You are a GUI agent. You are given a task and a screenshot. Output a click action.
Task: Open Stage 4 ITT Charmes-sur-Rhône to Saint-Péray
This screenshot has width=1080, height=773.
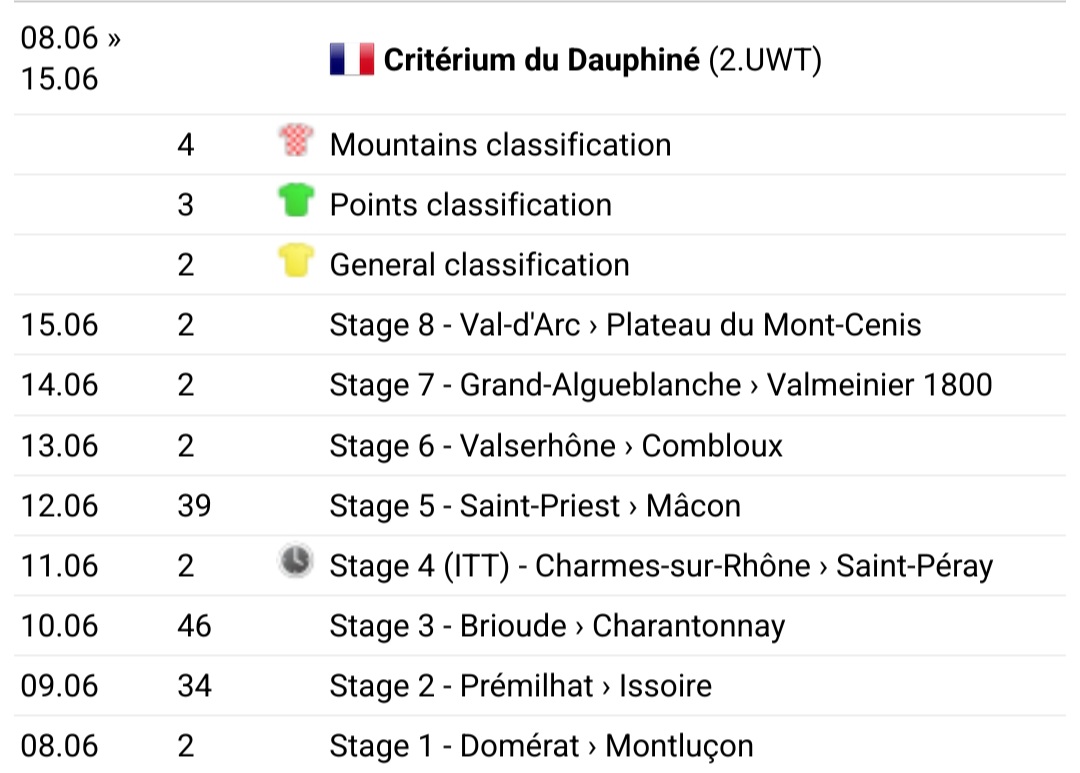tap(661, 566)
